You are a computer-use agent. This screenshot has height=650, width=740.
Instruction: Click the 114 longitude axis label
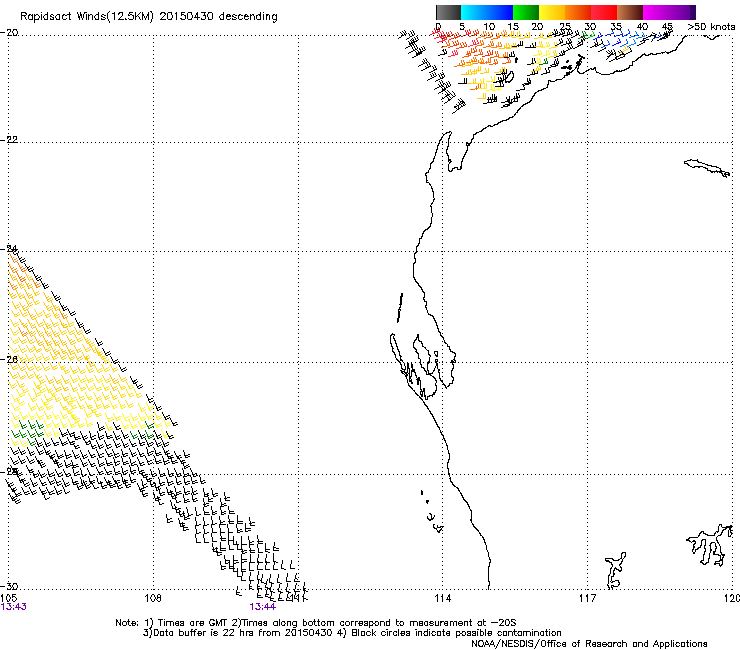pyautogui.click(x=442, y=598)
